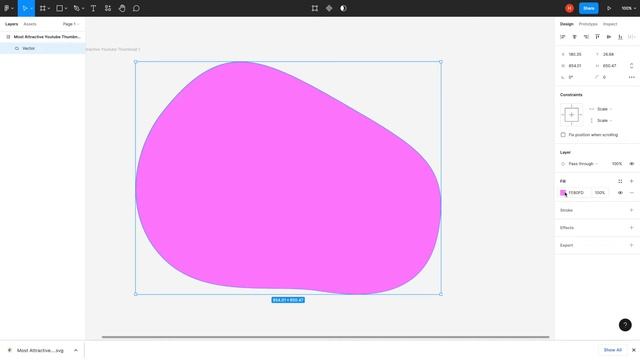
Task: Open the Page 1 dropdown
Action: click(x=71, y=24)
